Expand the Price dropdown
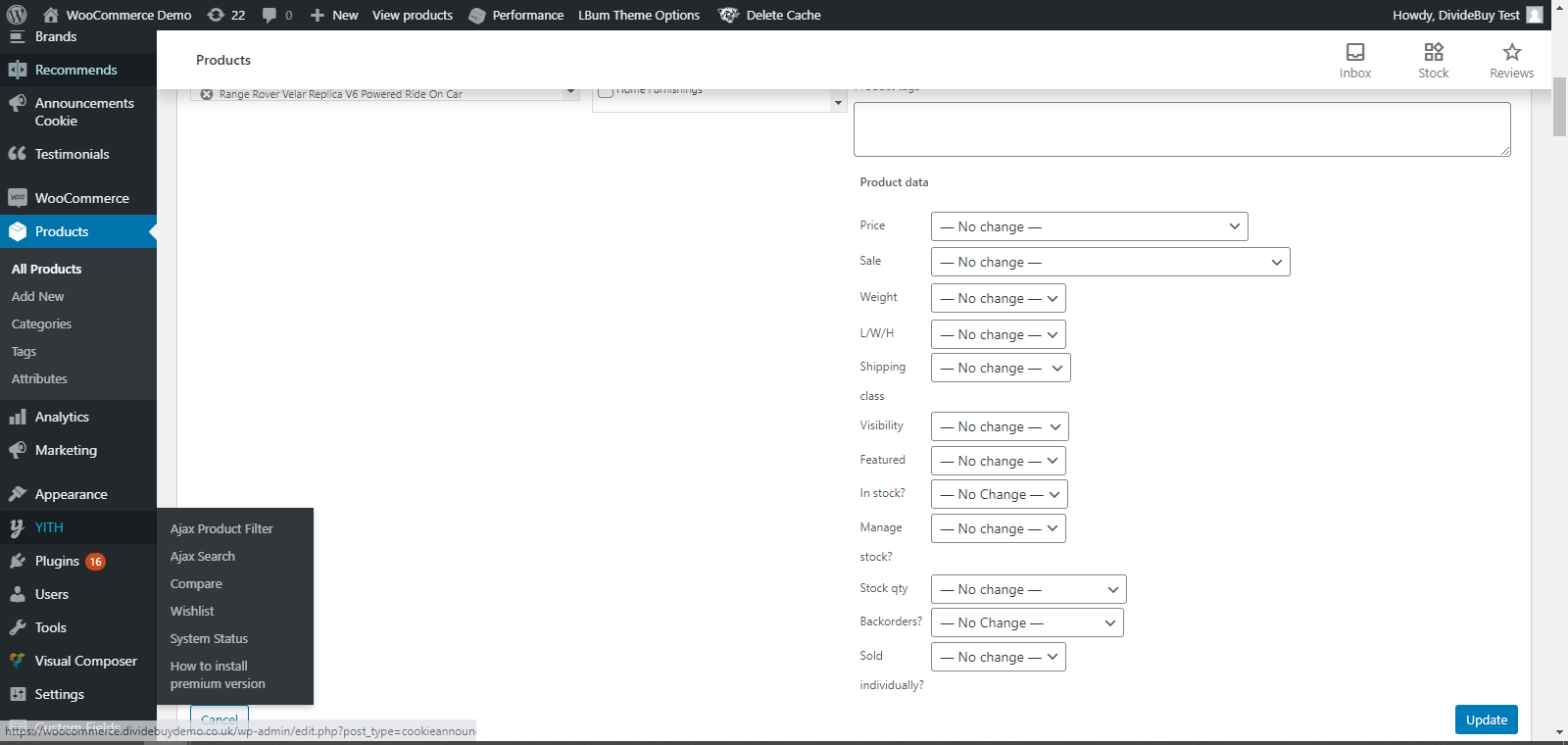 [x=1089, y=226]
